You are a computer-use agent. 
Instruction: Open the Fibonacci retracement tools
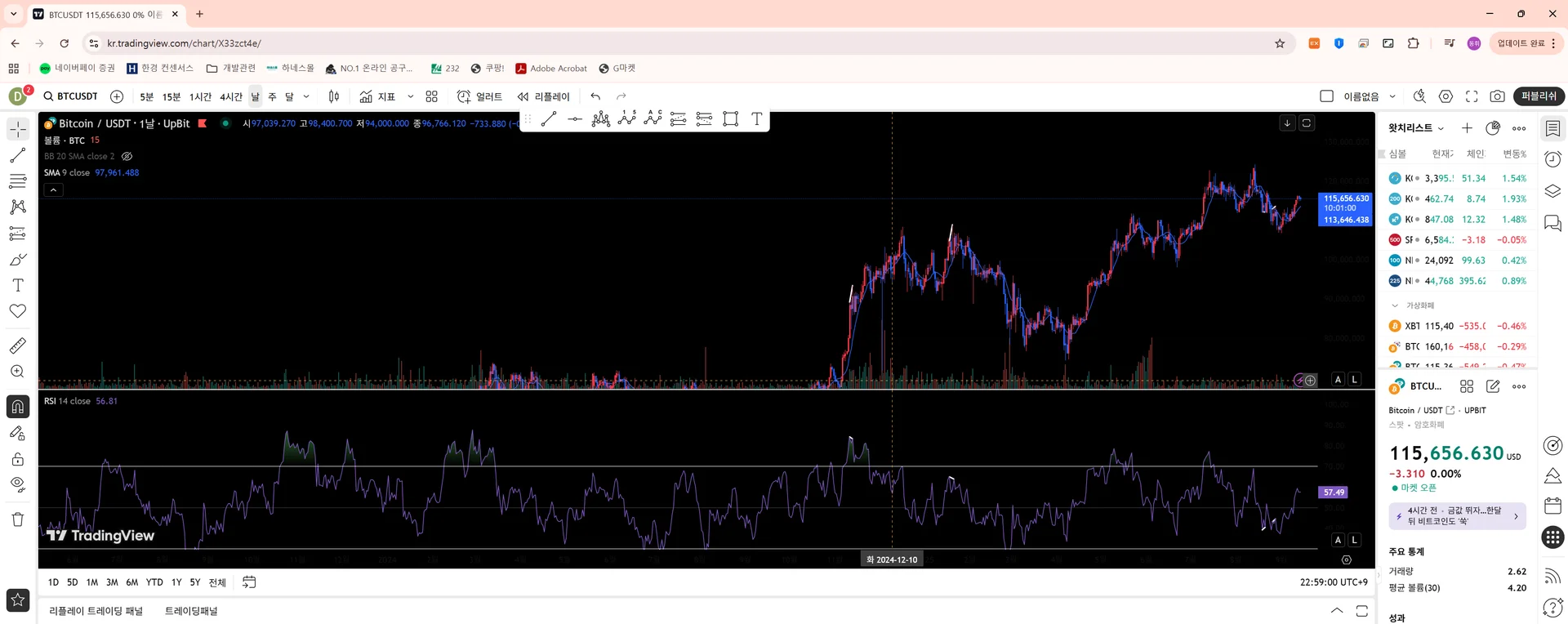click(18, 181)
